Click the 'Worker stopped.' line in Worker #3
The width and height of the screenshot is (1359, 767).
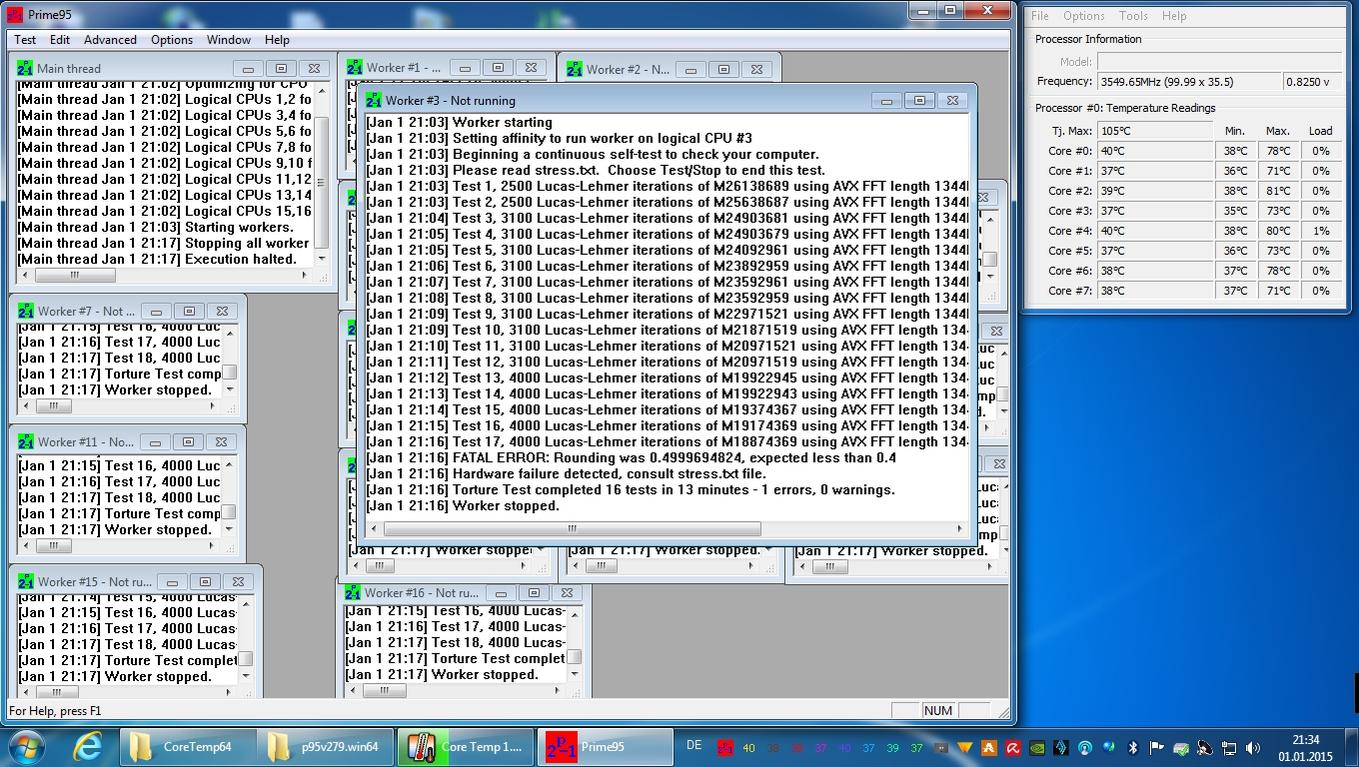coord(463,506)
